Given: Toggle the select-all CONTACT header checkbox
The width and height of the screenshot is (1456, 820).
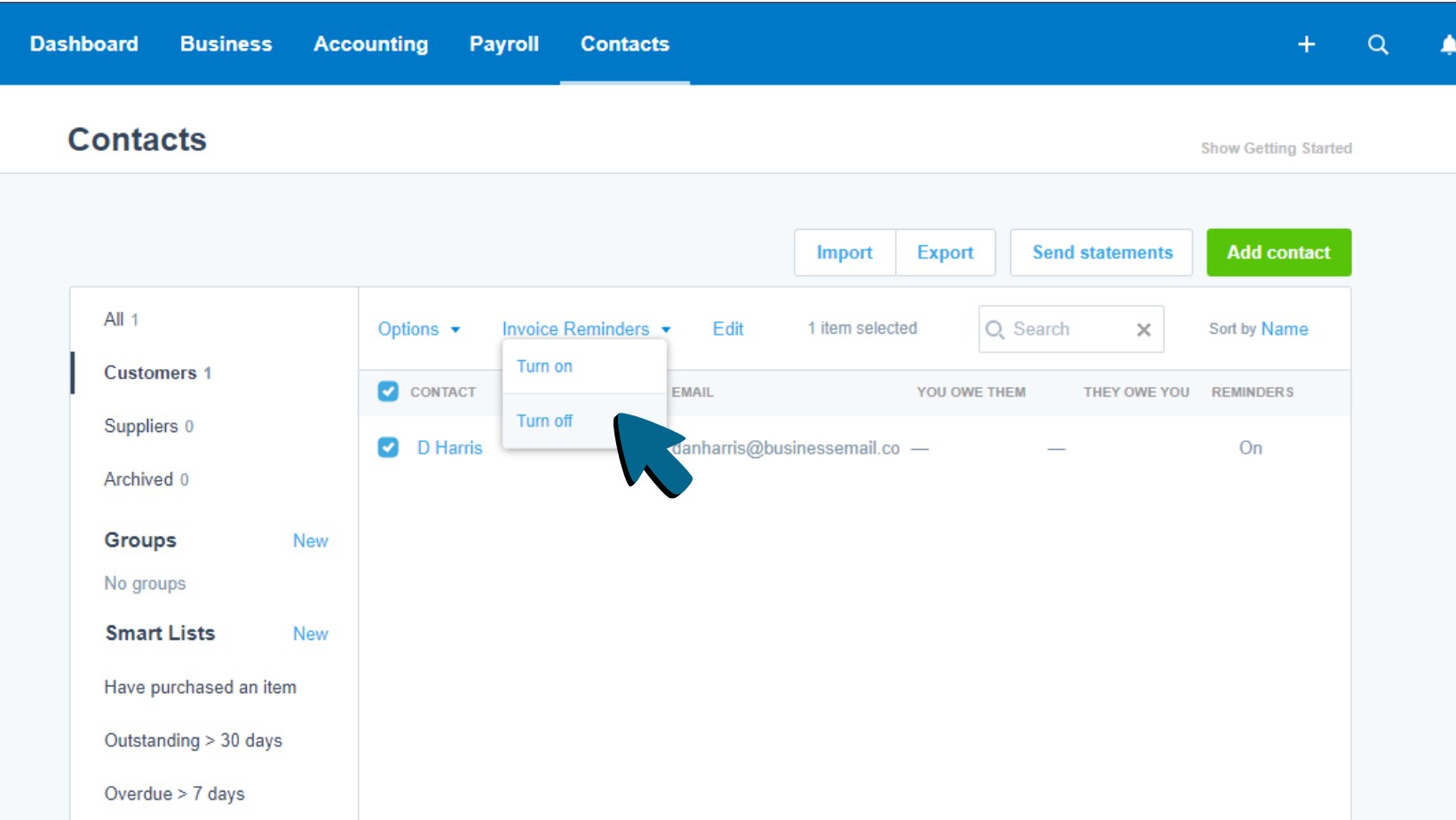Looking at the screenshot, I should point(388,391).
